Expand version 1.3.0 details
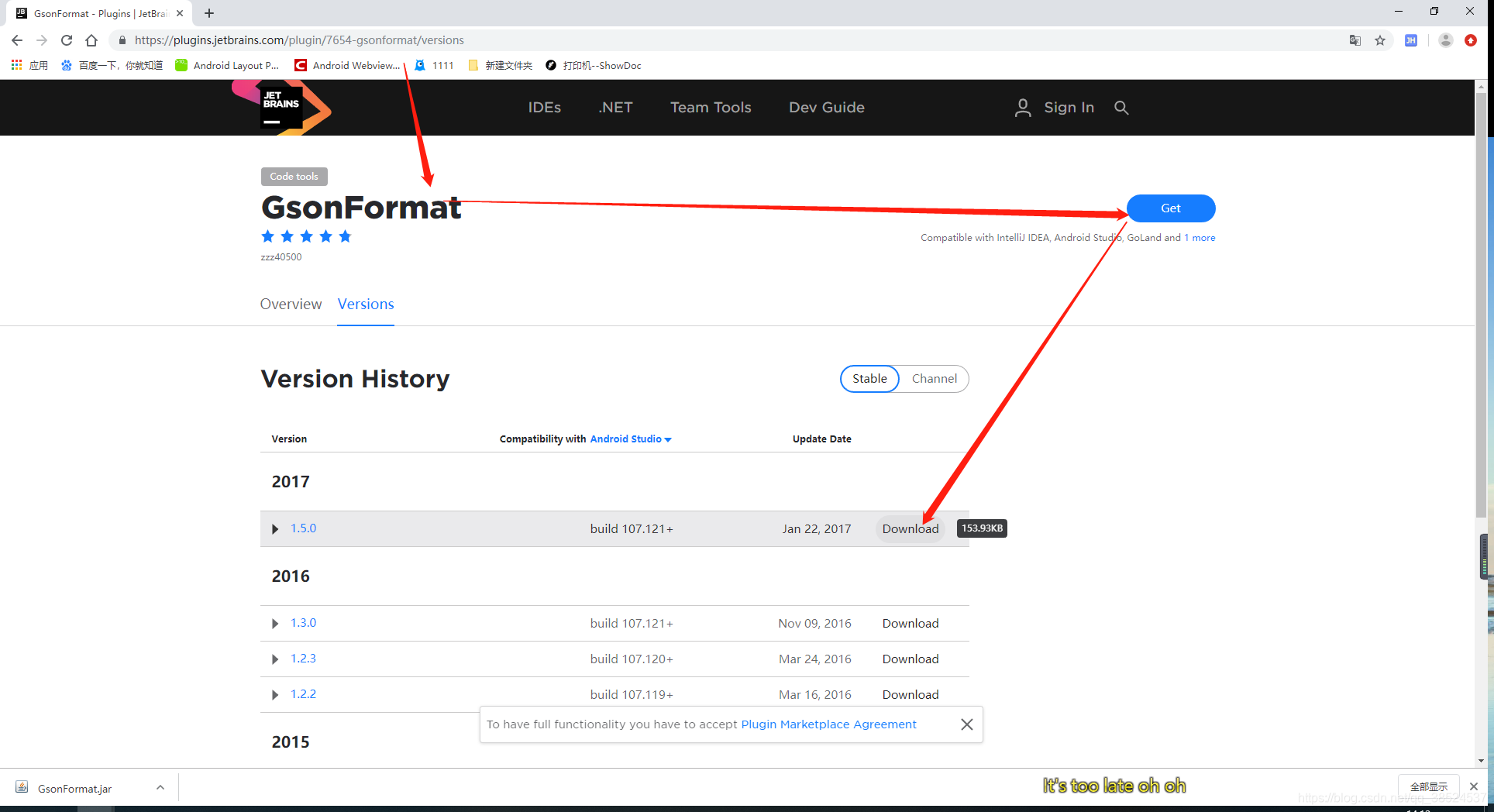 (x=275, y=624)
